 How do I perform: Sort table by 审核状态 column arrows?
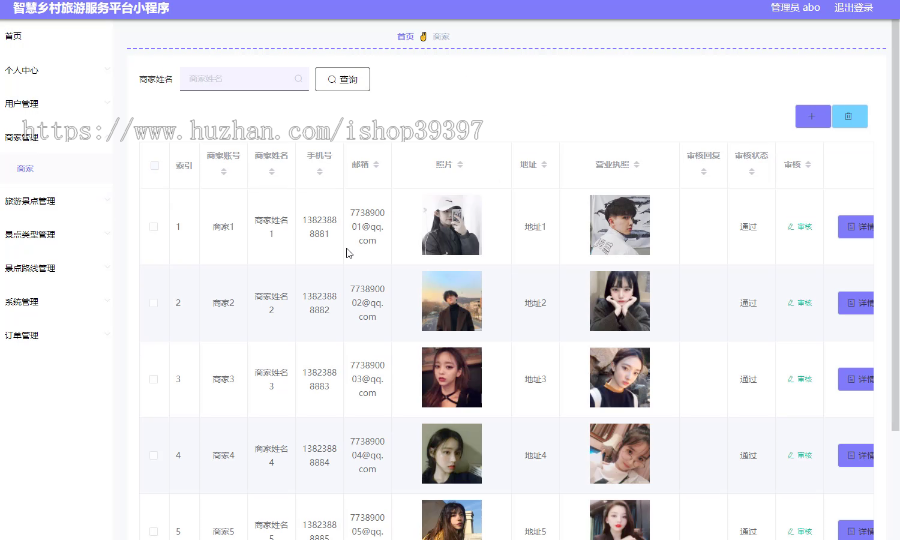tap(751, 172)
